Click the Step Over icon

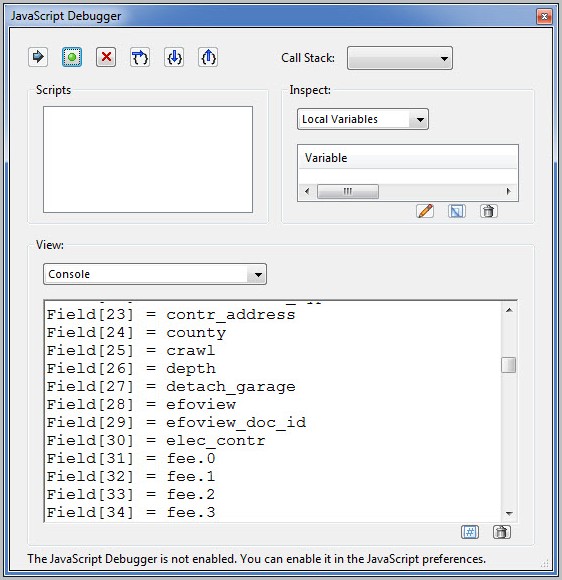[x=140, y=57]
